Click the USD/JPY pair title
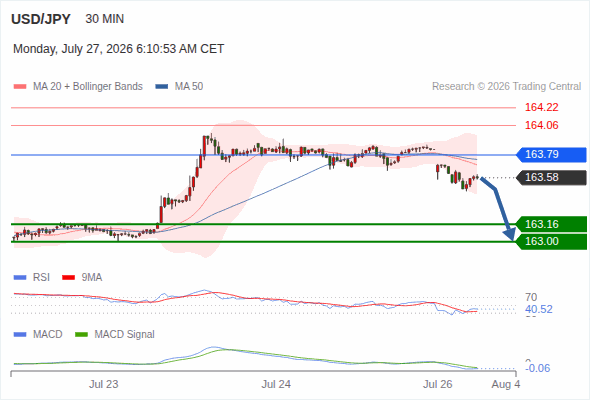 41,19
